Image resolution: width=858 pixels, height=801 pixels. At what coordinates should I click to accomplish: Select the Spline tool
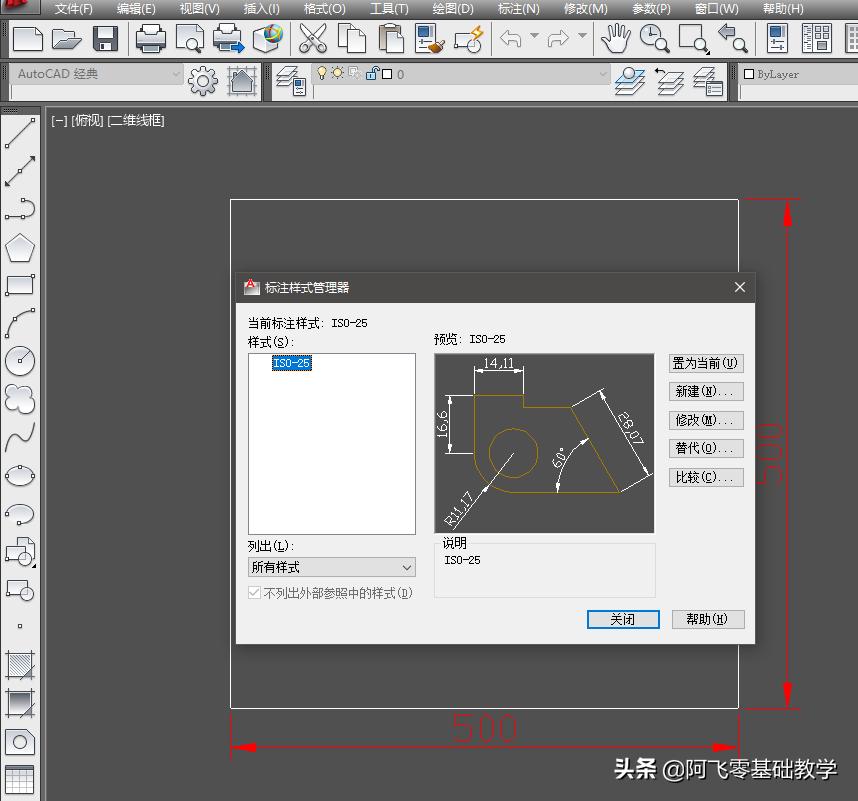pos(20,436)
